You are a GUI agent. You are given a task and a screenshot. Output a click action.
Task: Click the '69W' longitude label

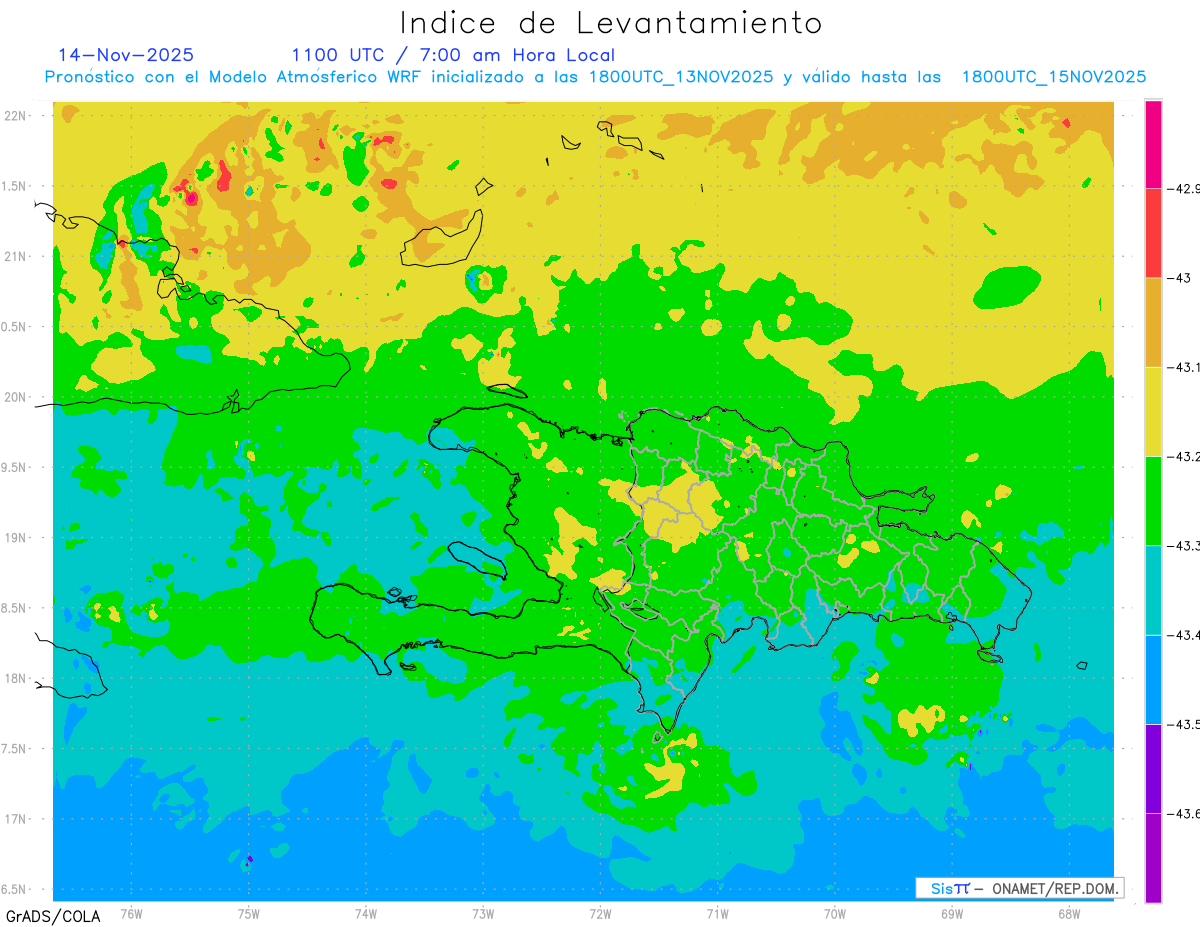952,913
